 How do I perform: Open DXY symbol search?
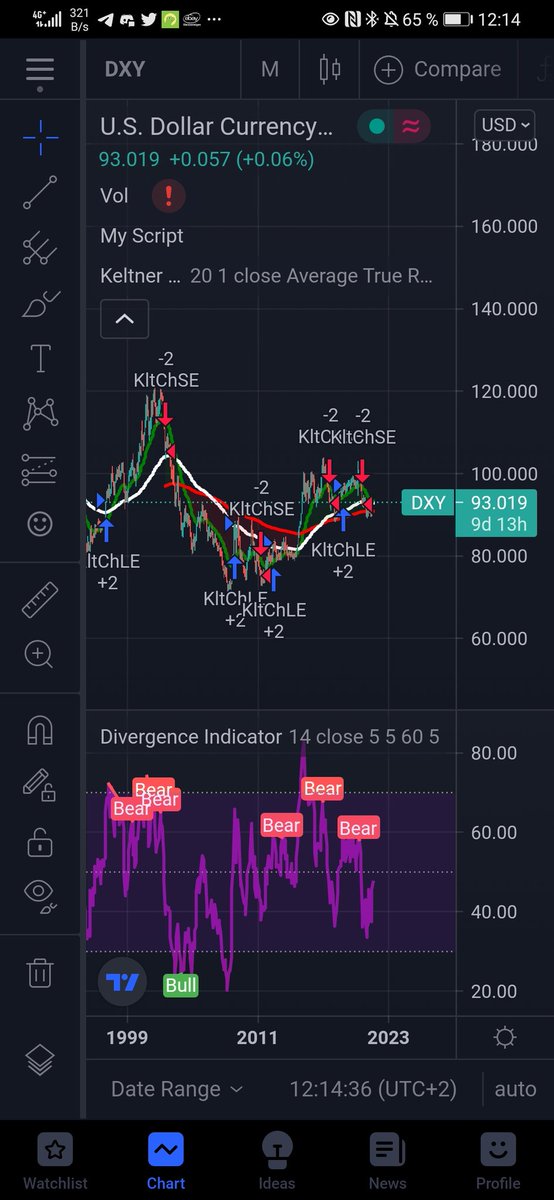click(x=125, y=69)
